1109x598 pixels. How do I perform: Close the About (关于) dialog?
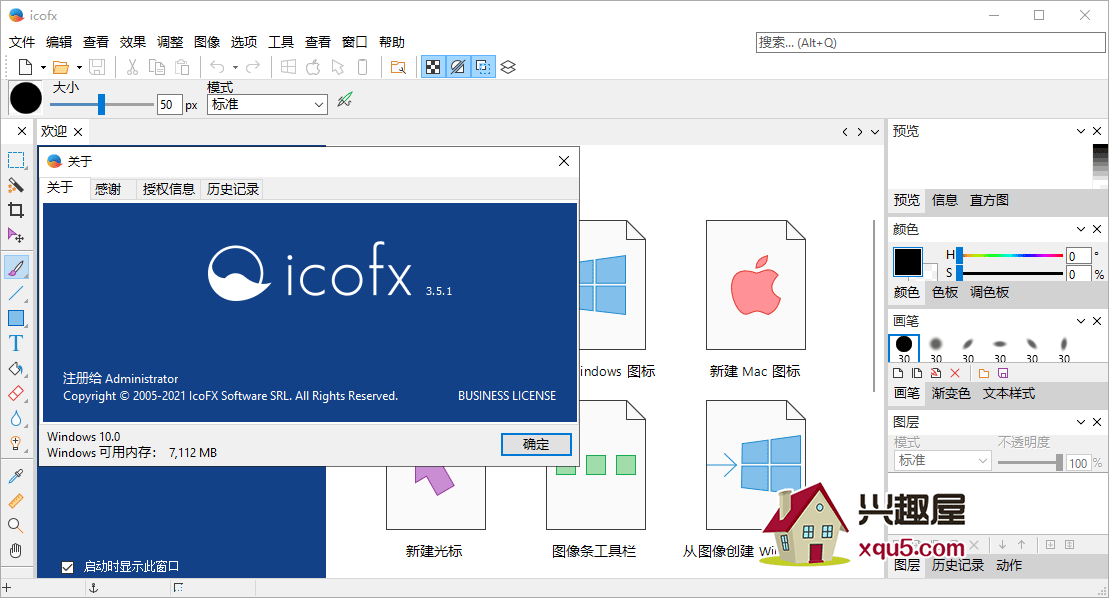coord(564,161)
